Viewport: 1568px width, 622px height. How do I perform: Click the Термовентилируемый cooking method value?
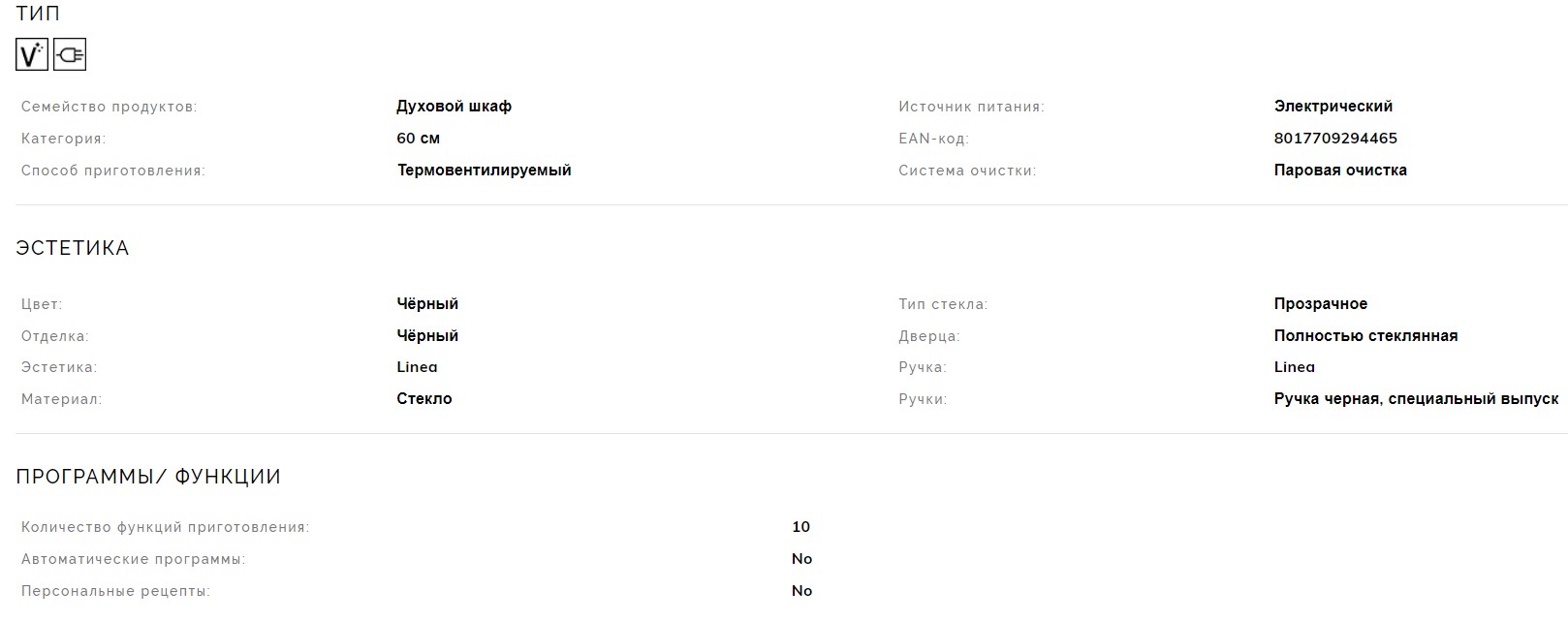click(x=484, y=171)
